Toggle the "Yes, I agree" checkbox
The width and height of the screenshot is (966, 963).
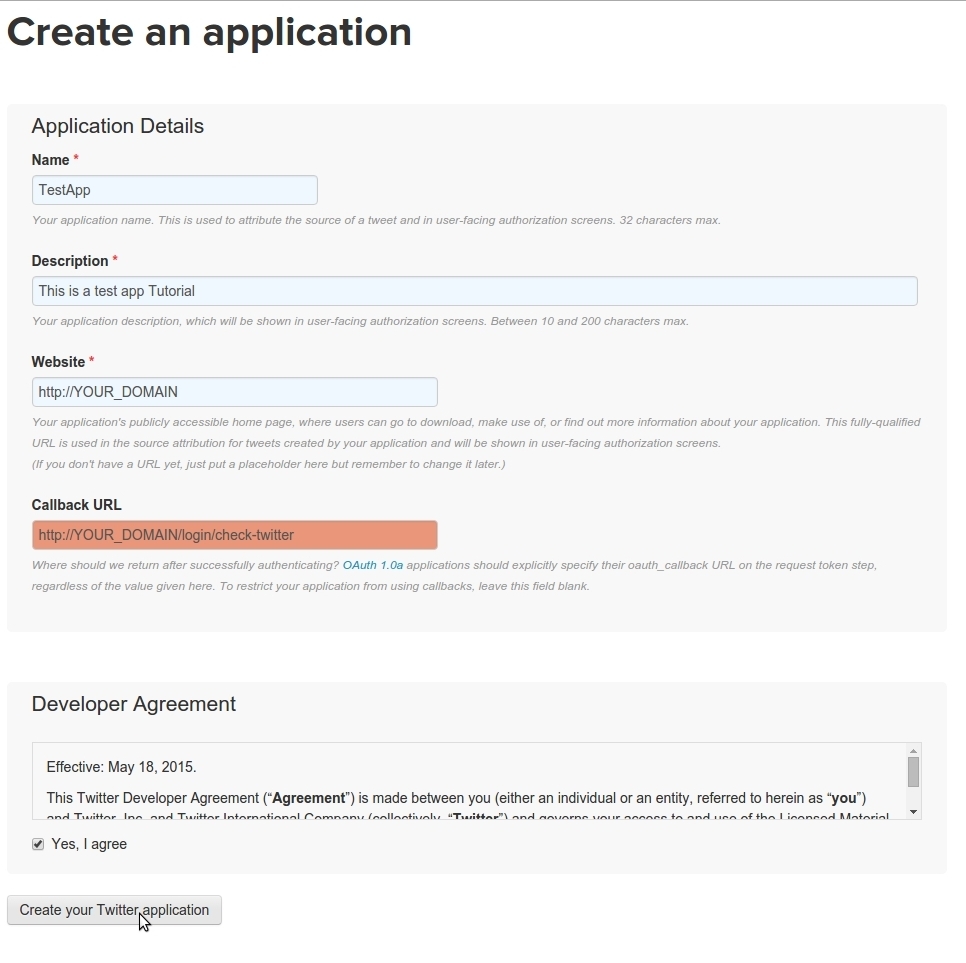click(x=38, y=844)
